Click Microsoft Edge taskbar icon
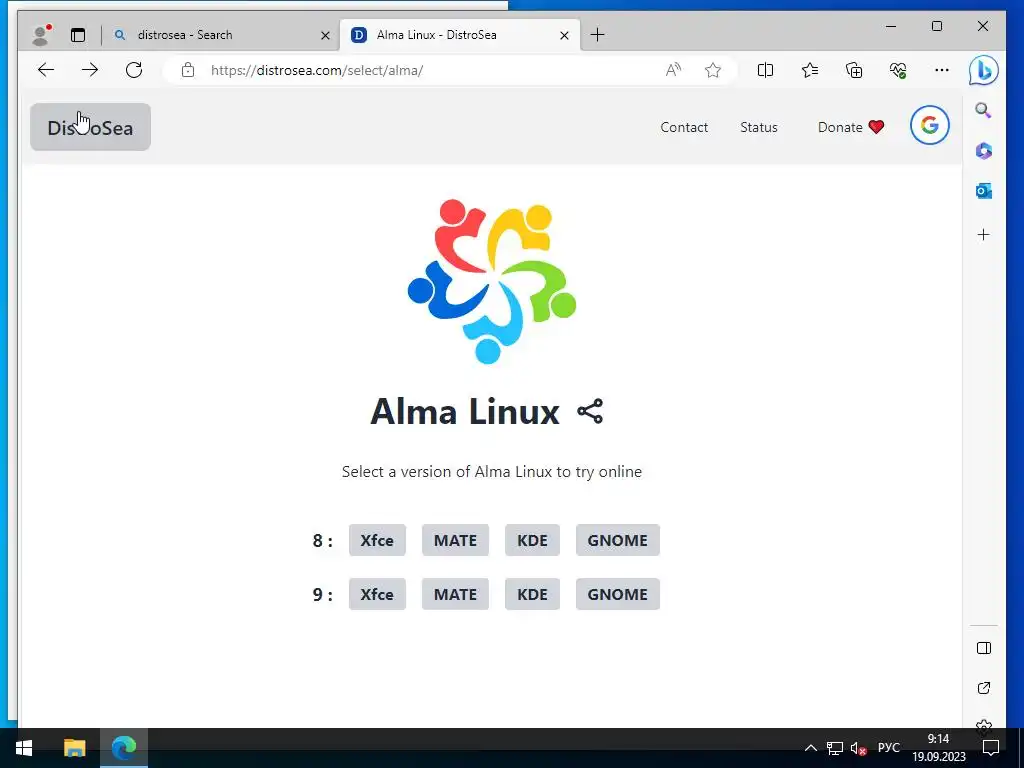1024x768 pixels. point(124,748)
